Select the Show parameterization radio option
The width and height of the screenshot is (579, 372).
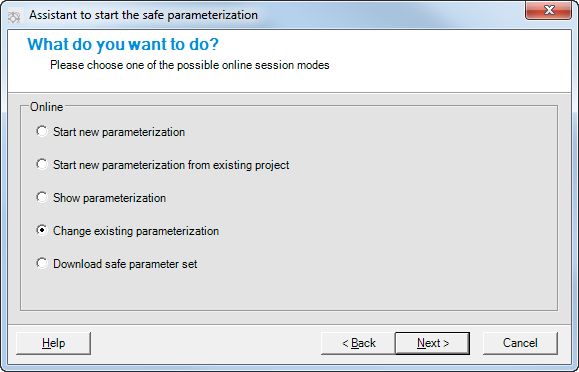42,197
